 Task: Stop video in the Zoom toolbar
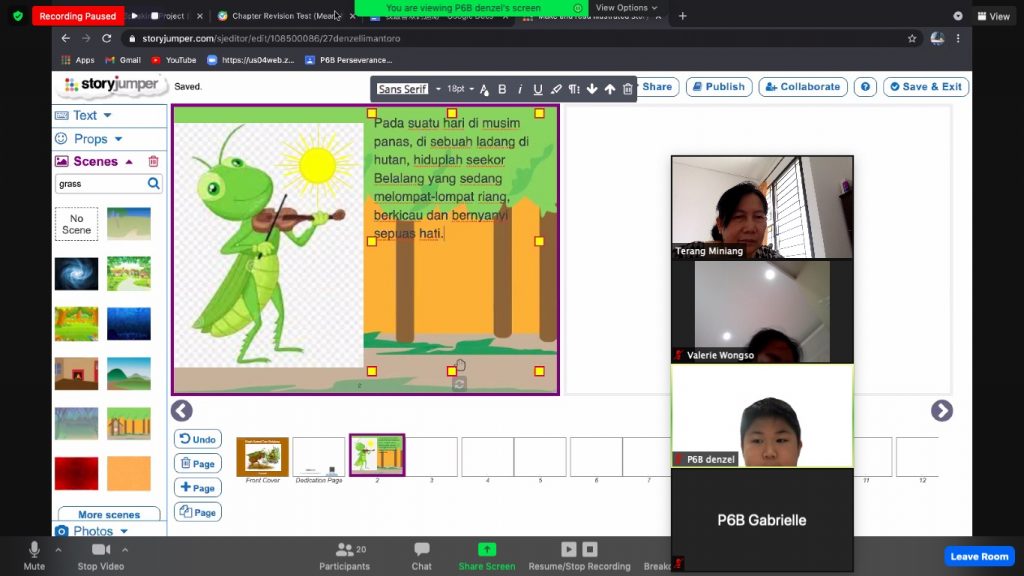[x=100, y=555]
